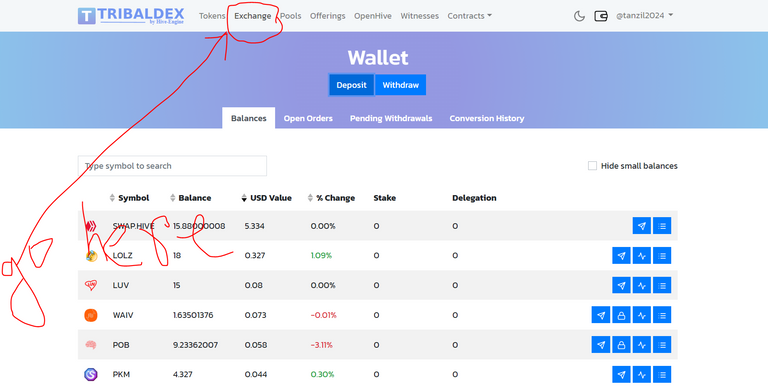Image resolution: width=768 pixels, height=389 pixels.
Task: Click the Deposit button
Action: coord(351,85)
